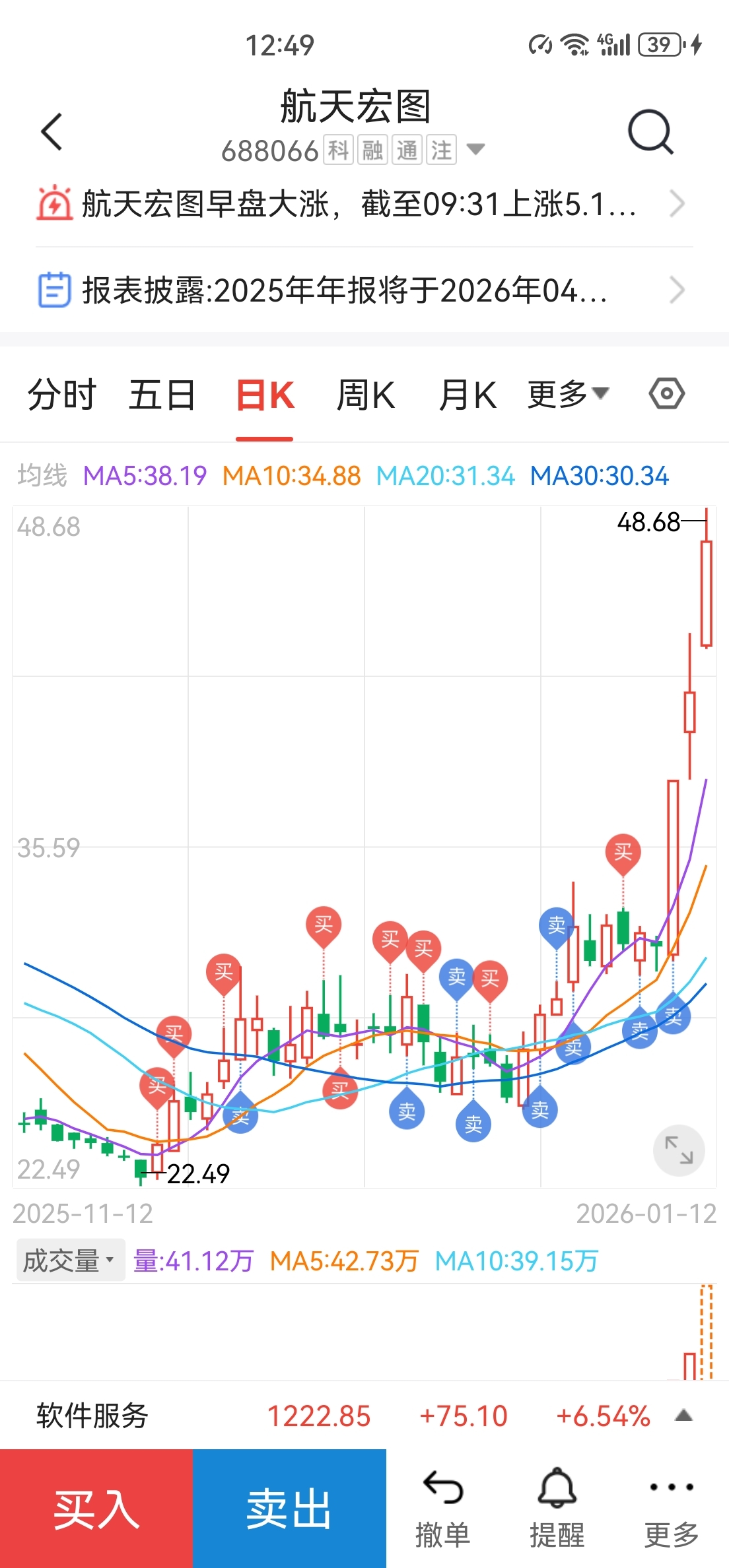Tap MA5:38.19 indicator value
The image size is (729, 1568).
click(x=145, y=475)
